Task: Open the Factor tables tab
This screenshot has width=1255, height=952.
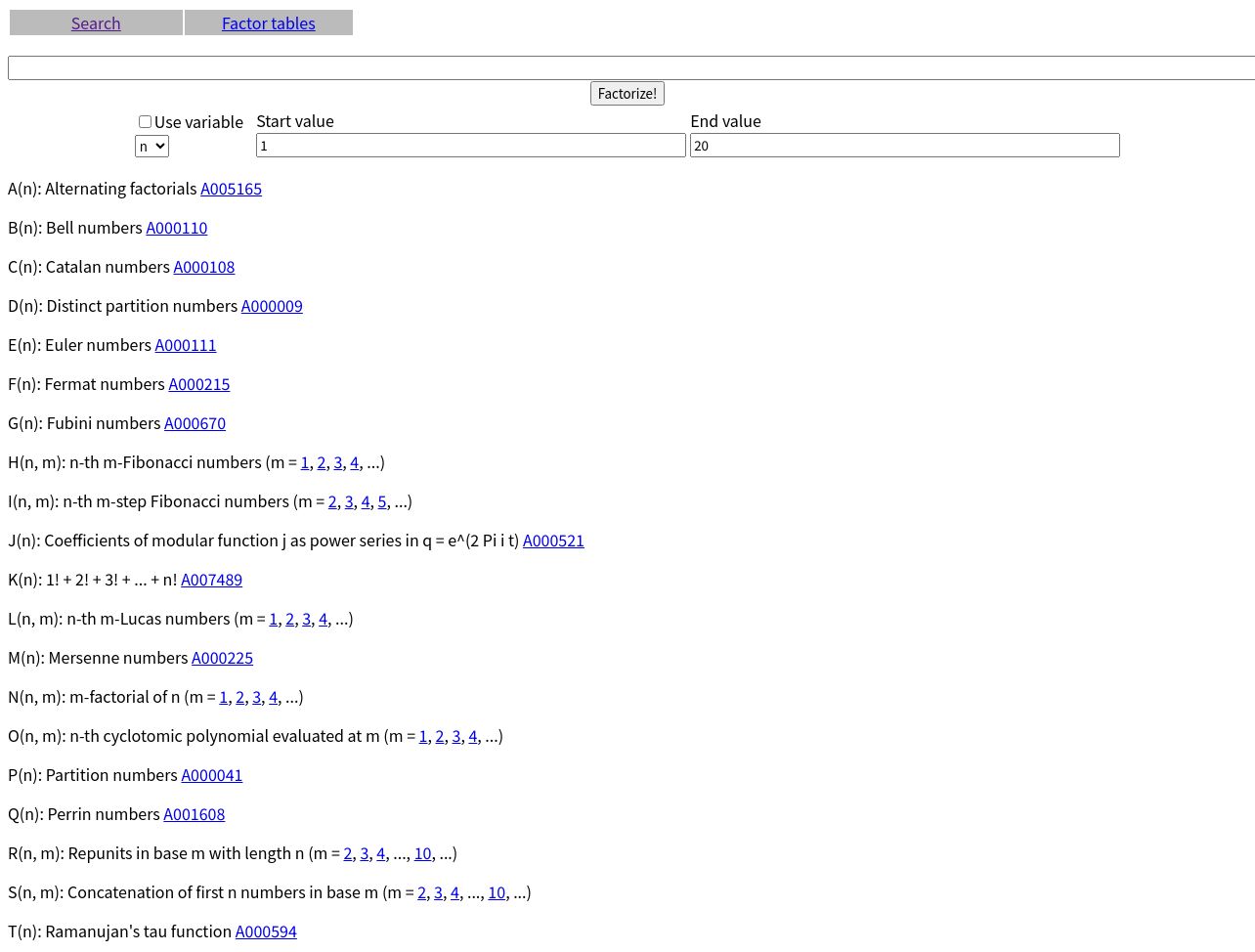Action: click(x=269, y=23)
